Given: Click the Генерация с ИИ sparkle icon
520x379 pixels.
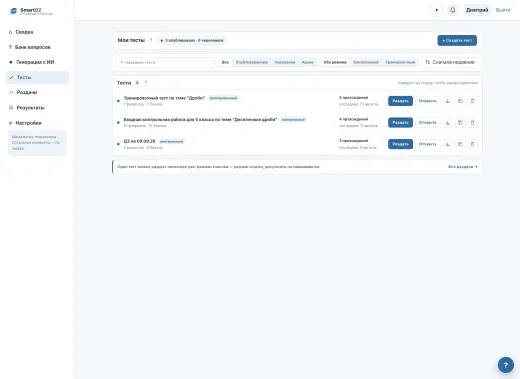Looking at the screenshot, I should click(11, 62).
